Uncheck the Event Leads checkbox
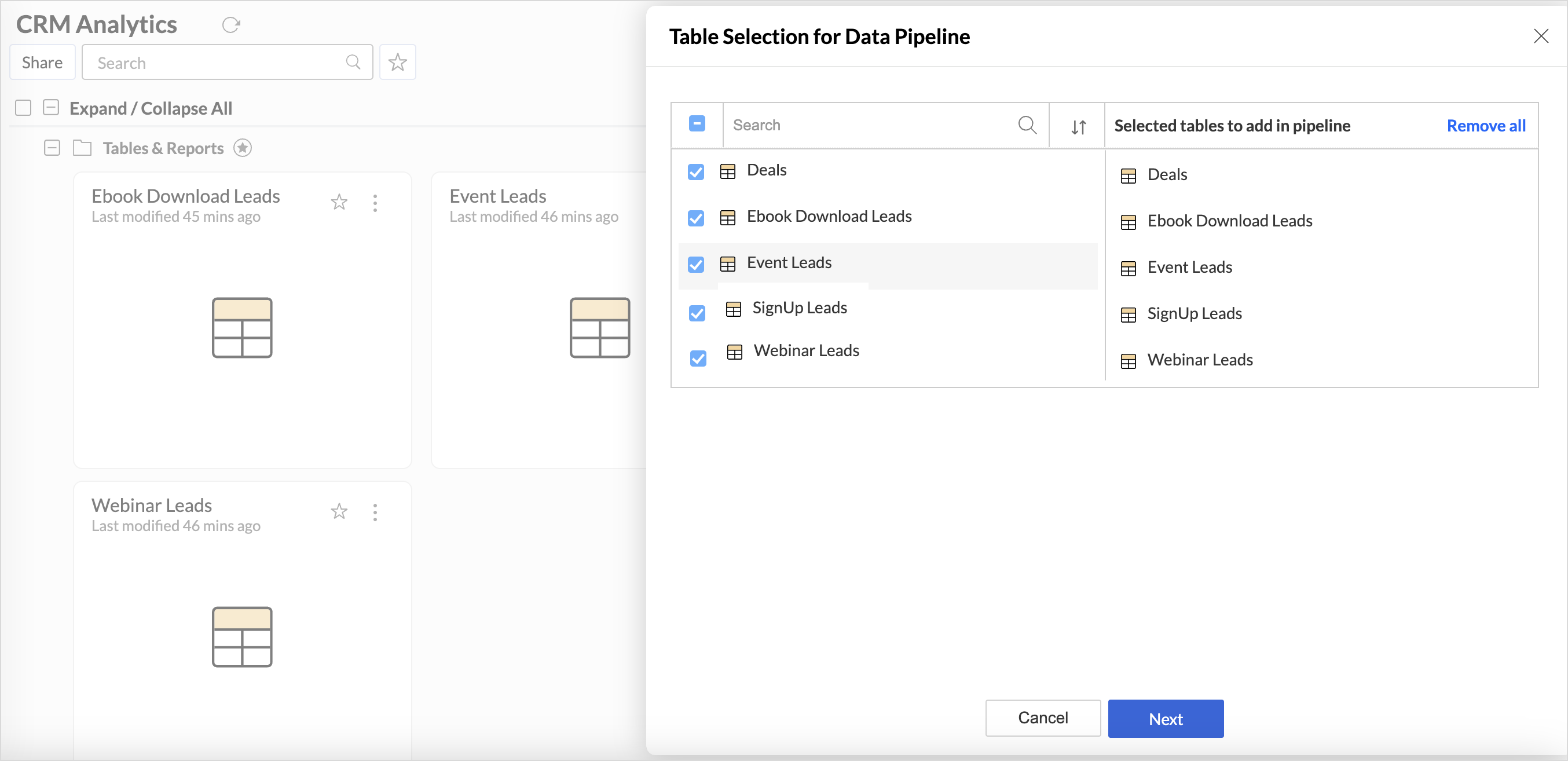This screenshot has height=761, width=1568. click(x=696, y=264)
